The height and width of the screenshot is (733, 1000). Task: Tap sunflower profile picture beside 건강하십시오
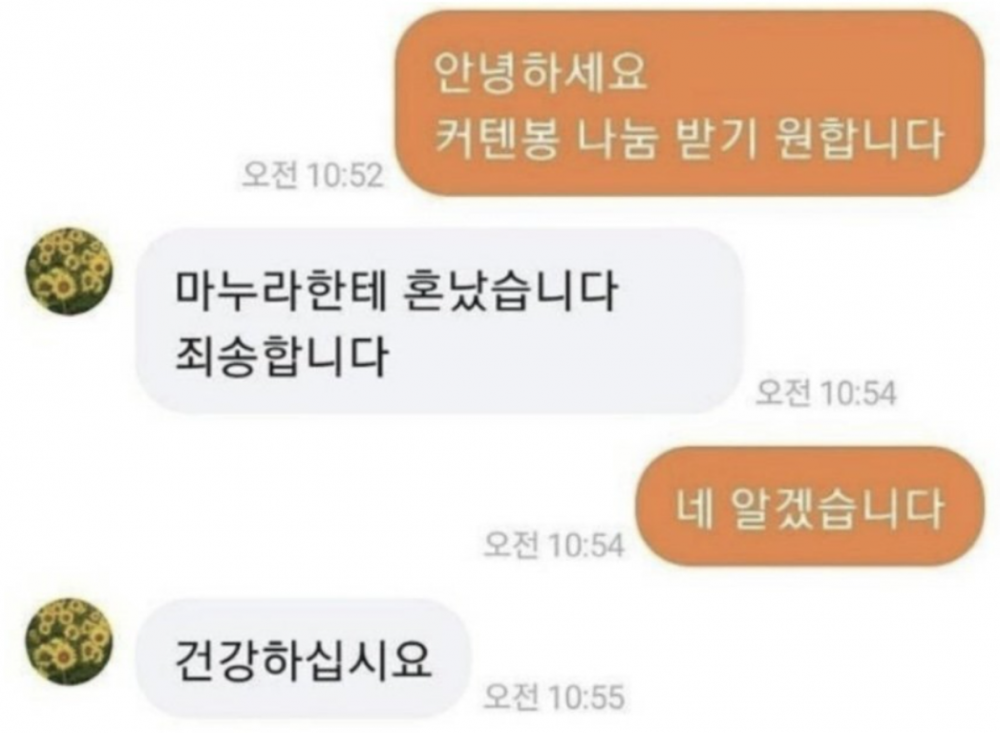coord(68,642)
